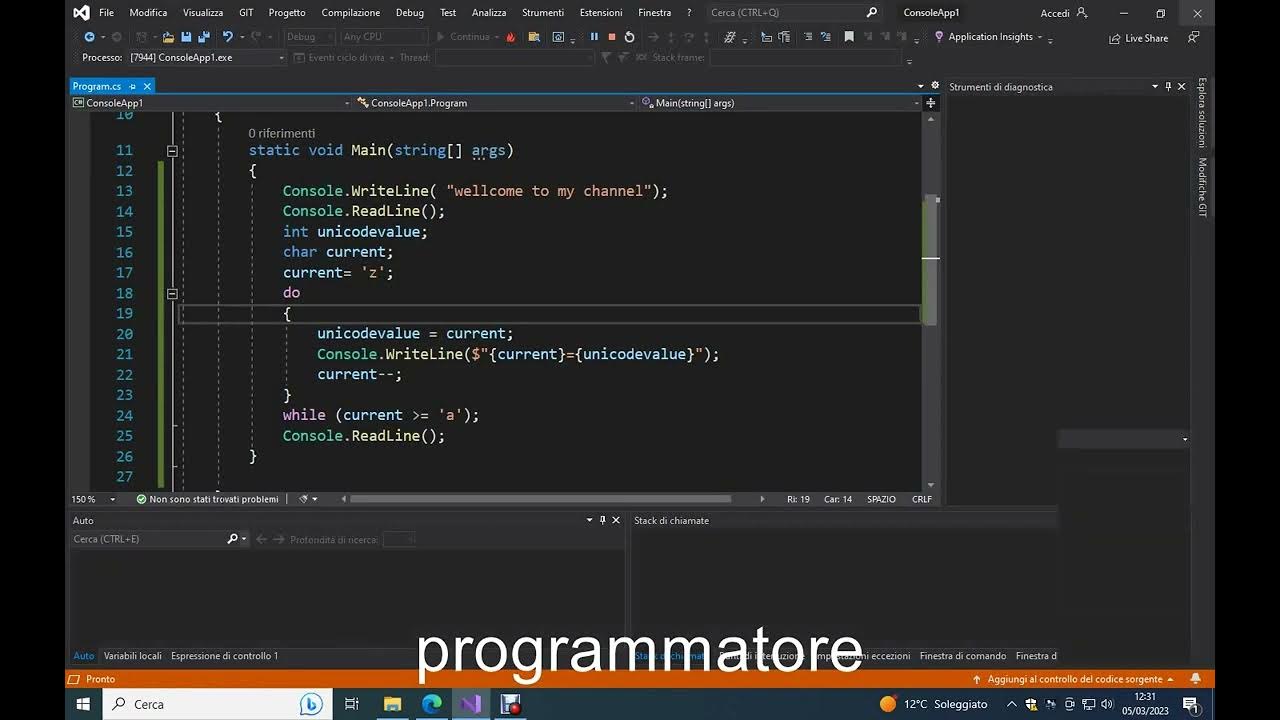Open Strumenti di diagnostica window options arrow
The height and width of the screenshot is (720, 1280).
(x=1155, y=87)
